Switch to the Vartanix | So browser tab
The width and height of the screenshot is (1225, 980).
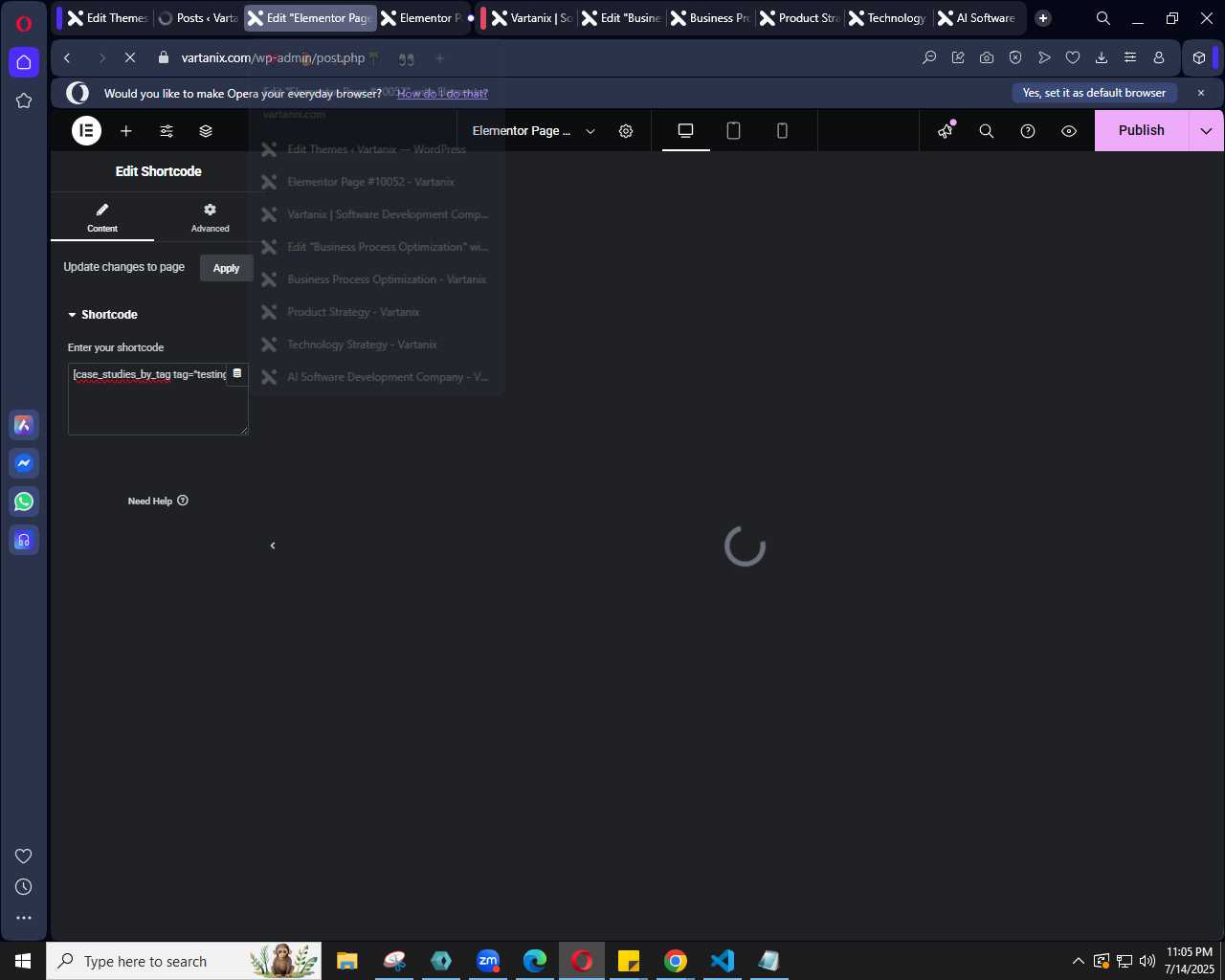click(x=532, y=18)
